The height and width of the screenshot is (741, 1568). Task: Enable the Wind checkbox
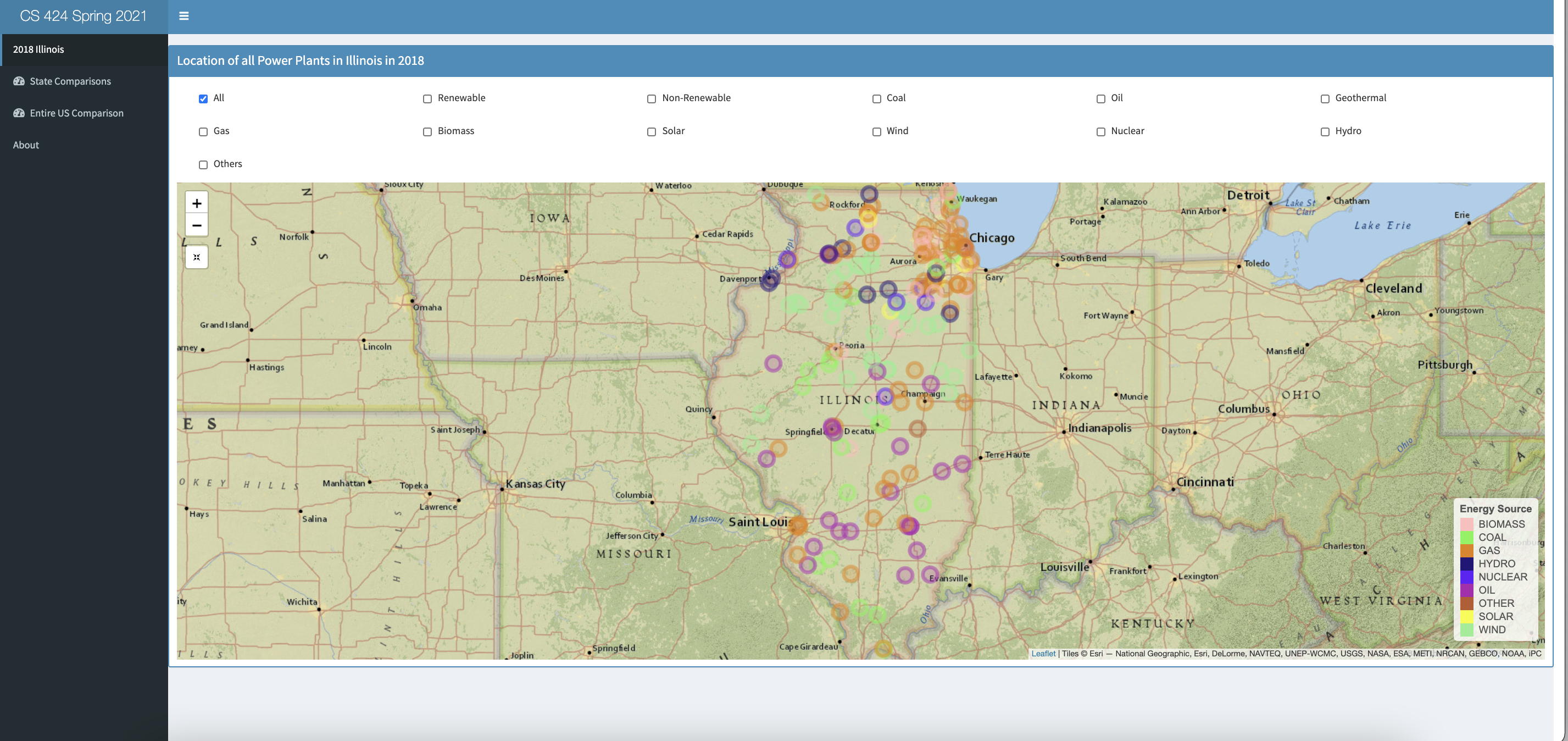pyautogui.click(x=876, y=131)
